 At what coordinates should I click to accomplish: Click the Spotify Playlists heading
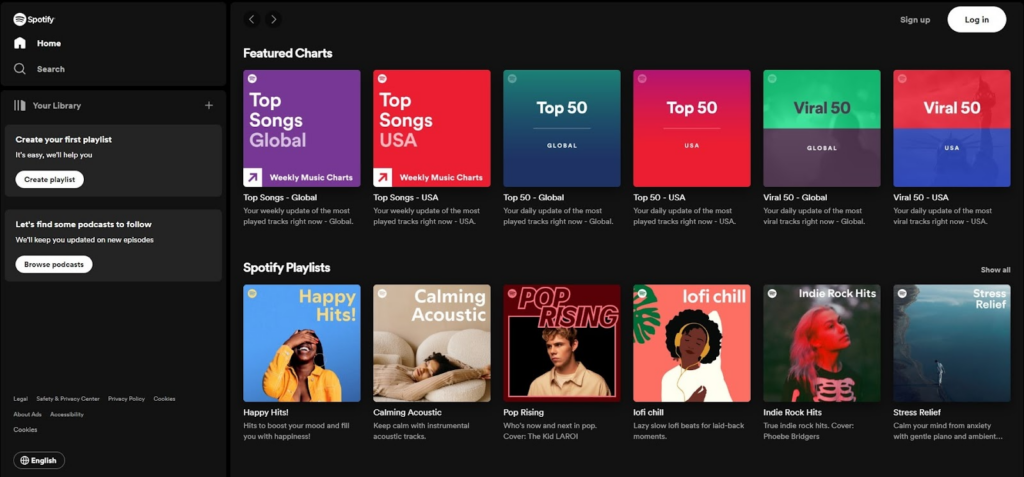[287, 268]
